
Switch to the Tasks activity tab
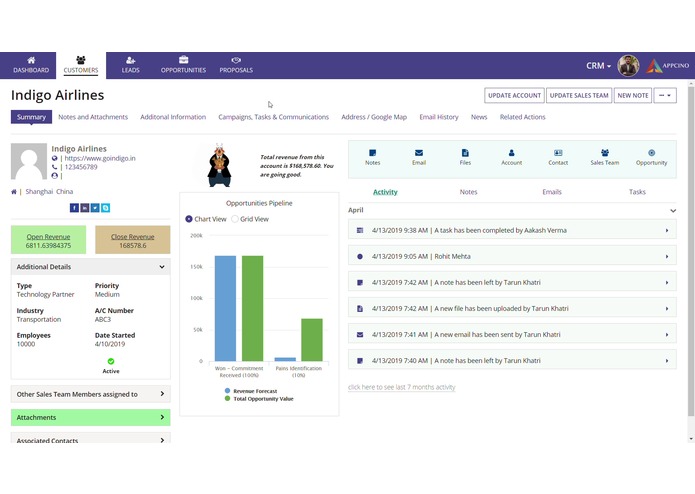point(637,192)
